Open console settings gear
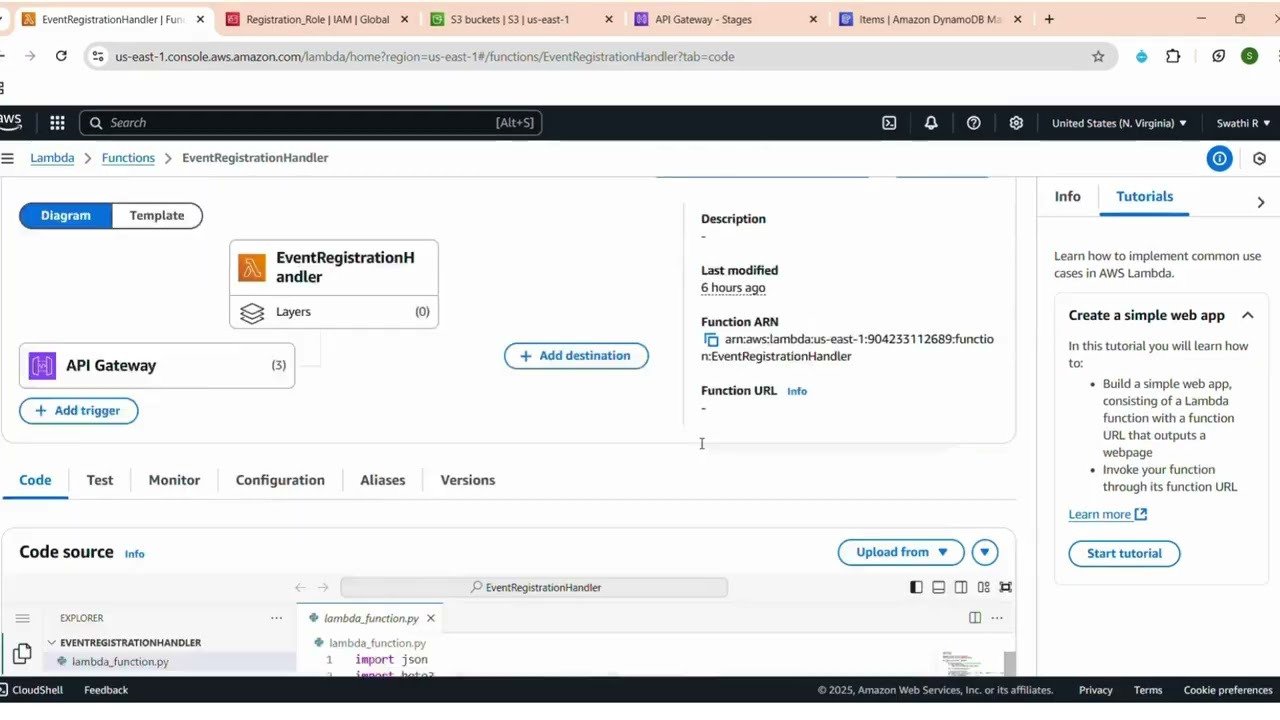The image size is (1280, 720). [x=1016, y=123]
